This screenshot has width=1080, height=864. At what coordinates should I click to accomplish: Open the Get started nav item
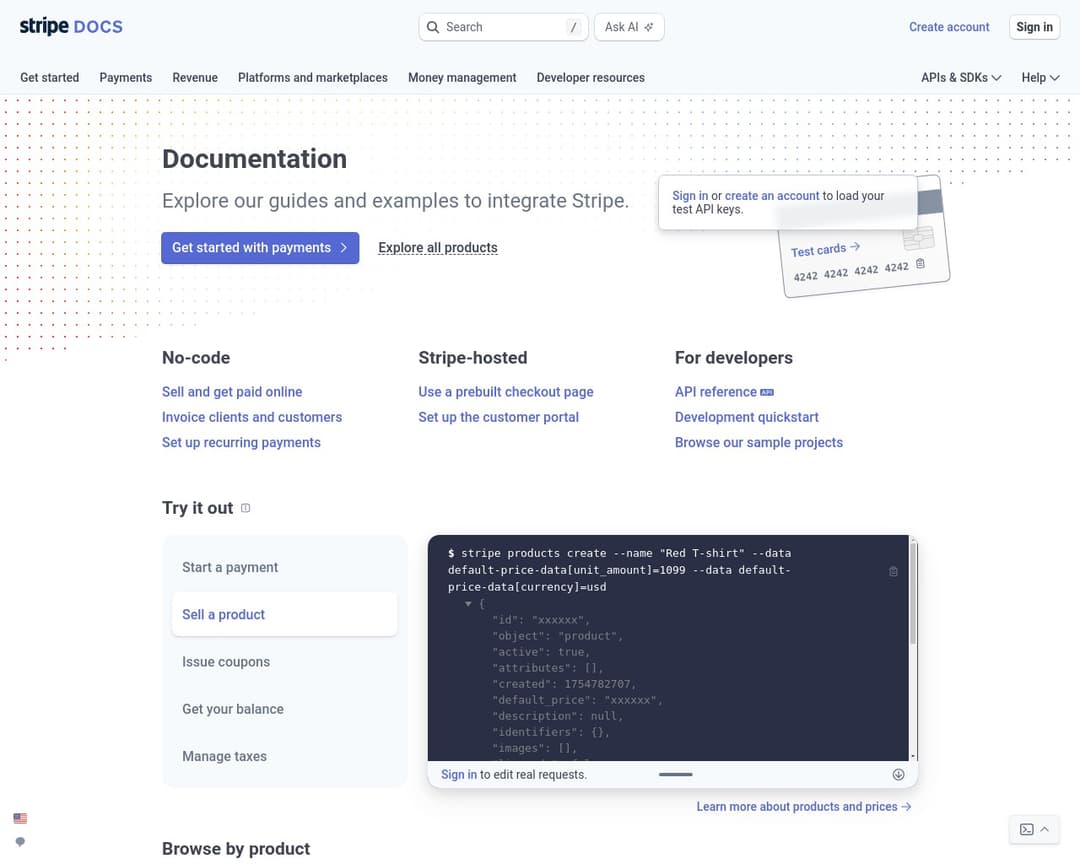click(50, 78)
